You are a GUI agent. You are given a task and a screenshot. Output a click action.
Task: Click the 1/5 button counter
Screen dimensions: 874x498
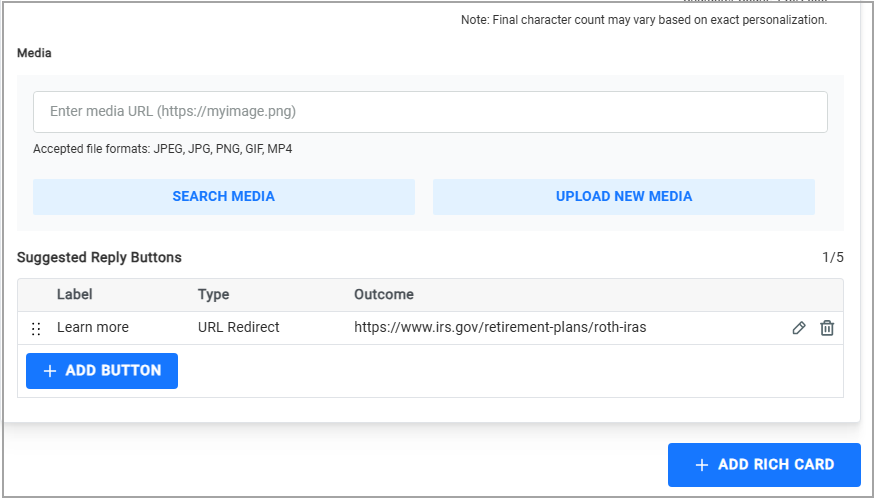tap(833, 257)
